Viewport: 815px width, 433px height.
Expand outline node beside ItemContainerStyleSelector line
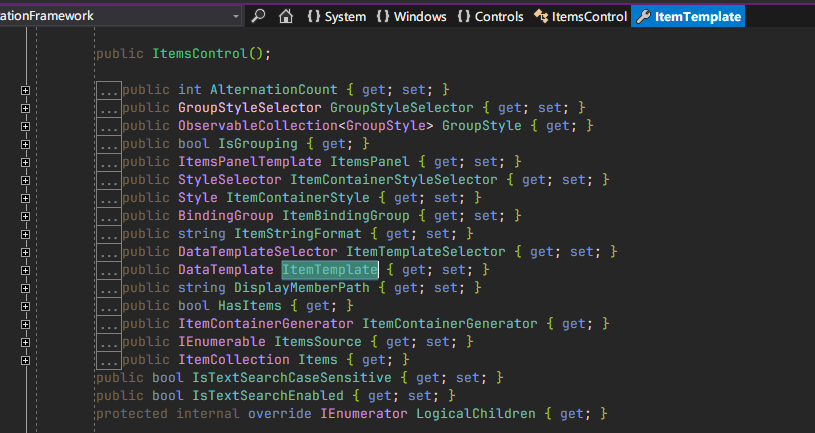(x=25, y=180)
